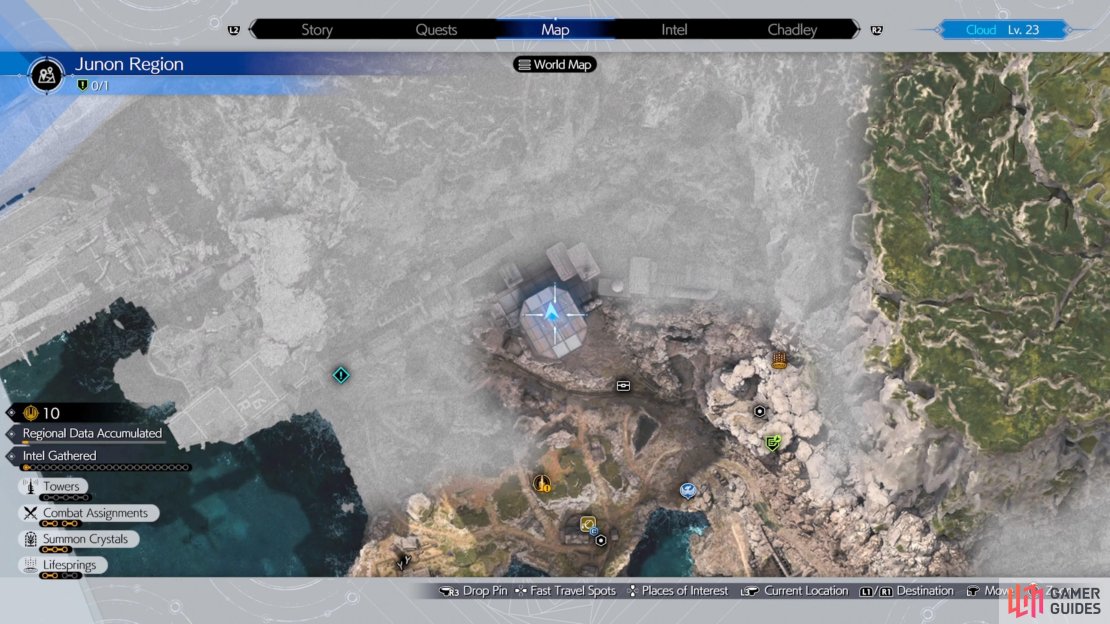Image resolution: width=1110 pixels, height=624 pixels.
Task: Open the Quests tab
Action: pyautogui.click(x=436, y=30)
